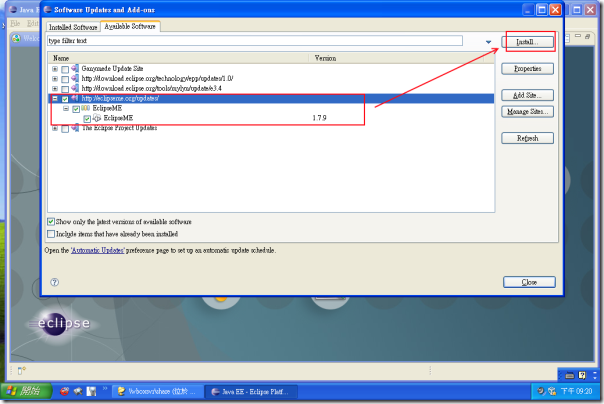Click the language bar help icon
604x404 pixels.
(x=582, y=375)
